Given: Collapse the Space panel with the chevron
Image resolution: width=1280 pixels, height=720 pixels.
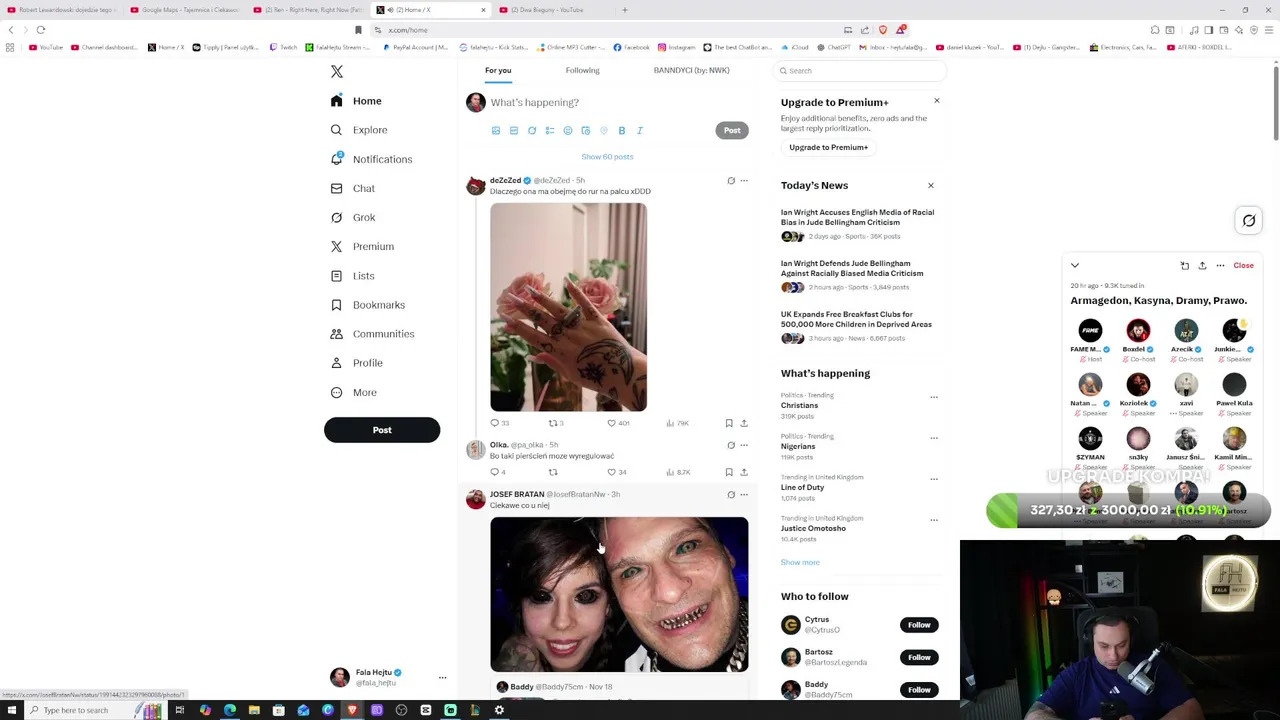Looking at the screenshot, I should (1075, 266).
